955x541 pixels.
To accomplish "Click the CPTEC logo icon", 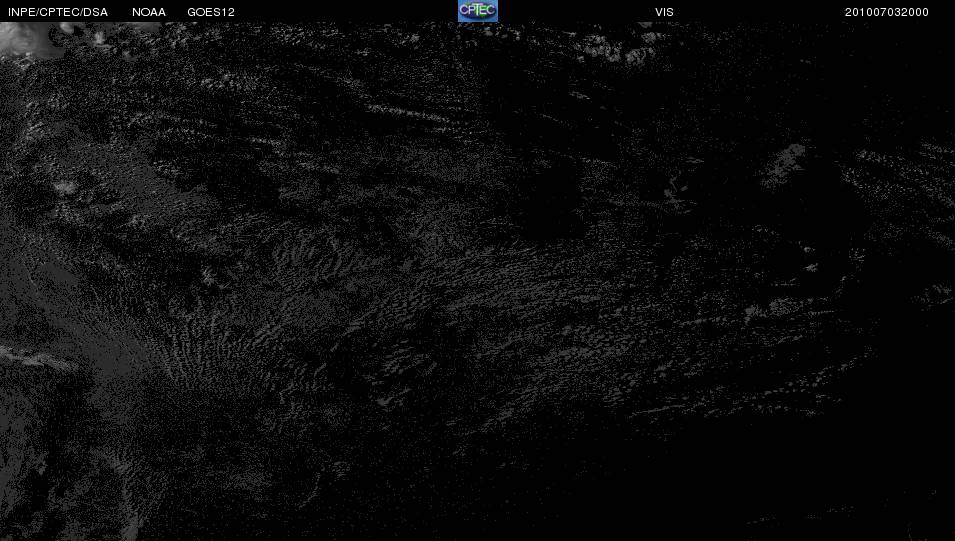I will coord(478,11).
